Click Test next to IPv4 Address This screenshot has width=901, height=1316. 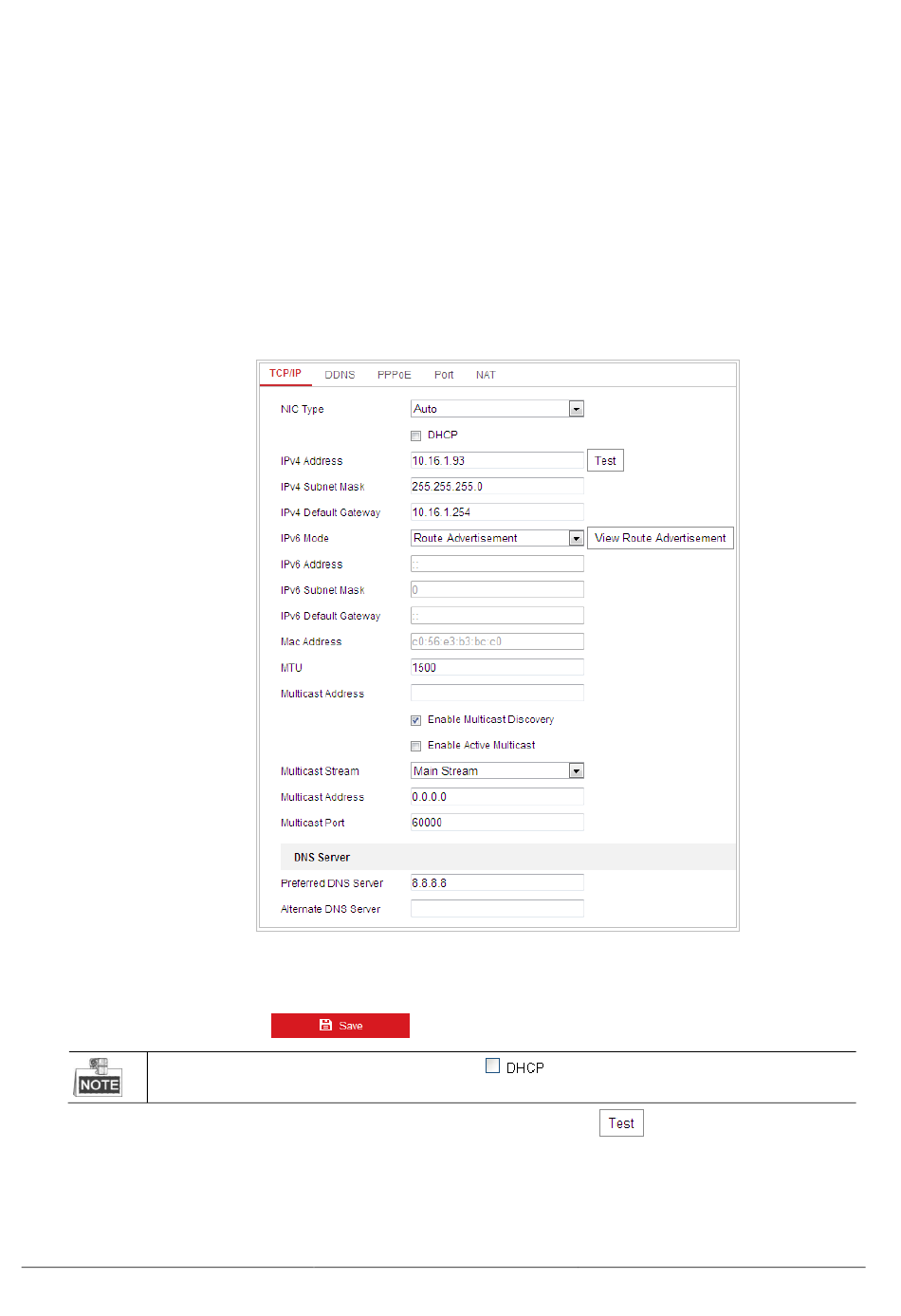point(605,461)
